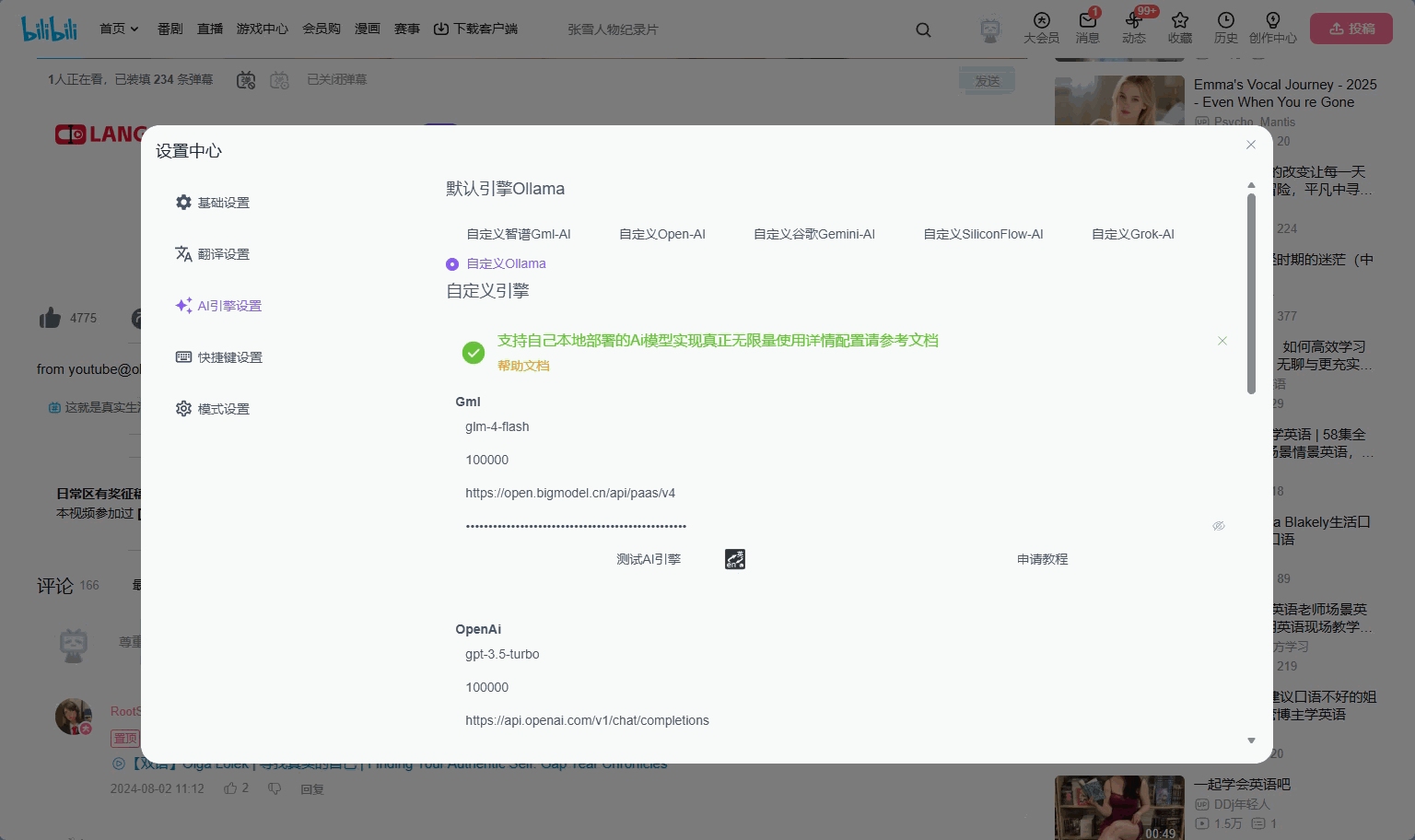Open 一起学会英语吧 video thumbnail
The width and height of the screenshot is (1415, 840).
[x=1119, y=808]
